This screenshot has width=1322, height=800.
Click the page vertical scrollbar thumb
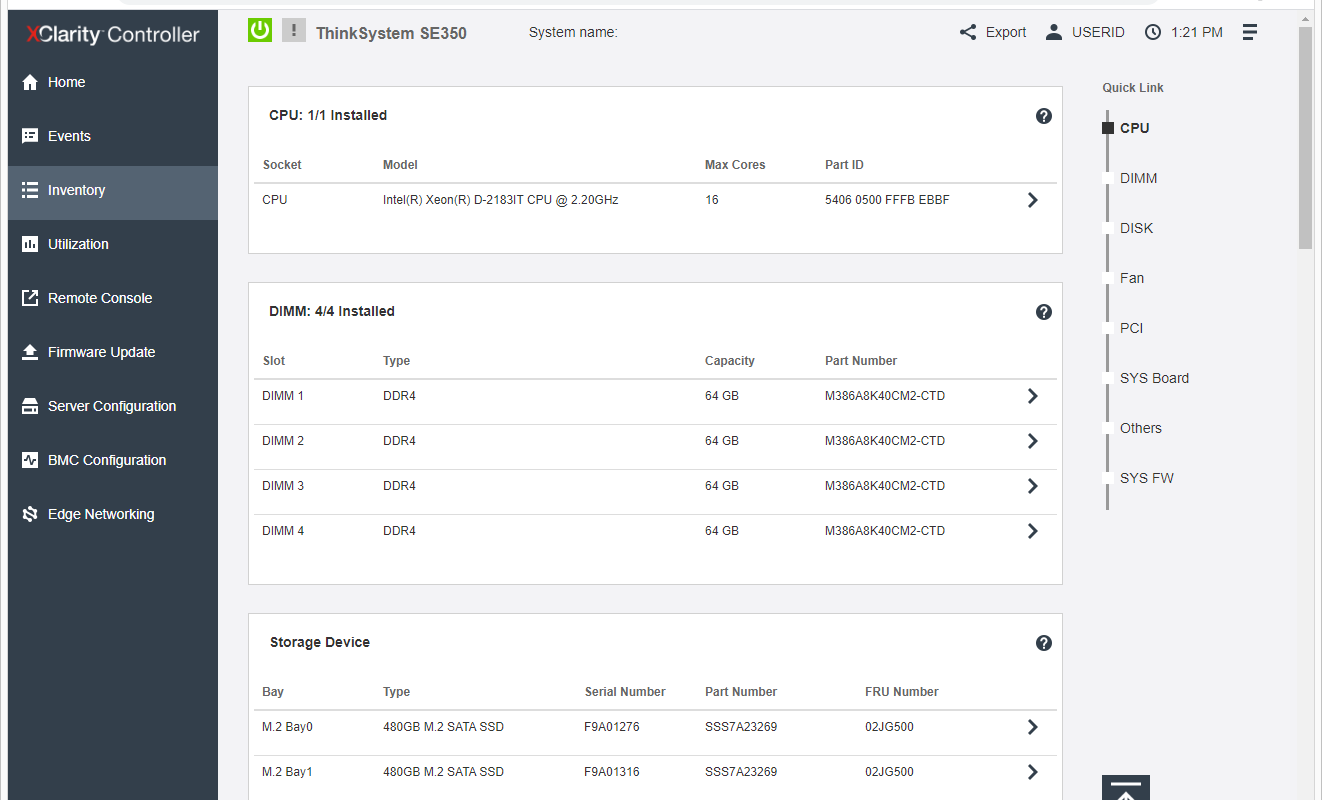(1305, 138)
